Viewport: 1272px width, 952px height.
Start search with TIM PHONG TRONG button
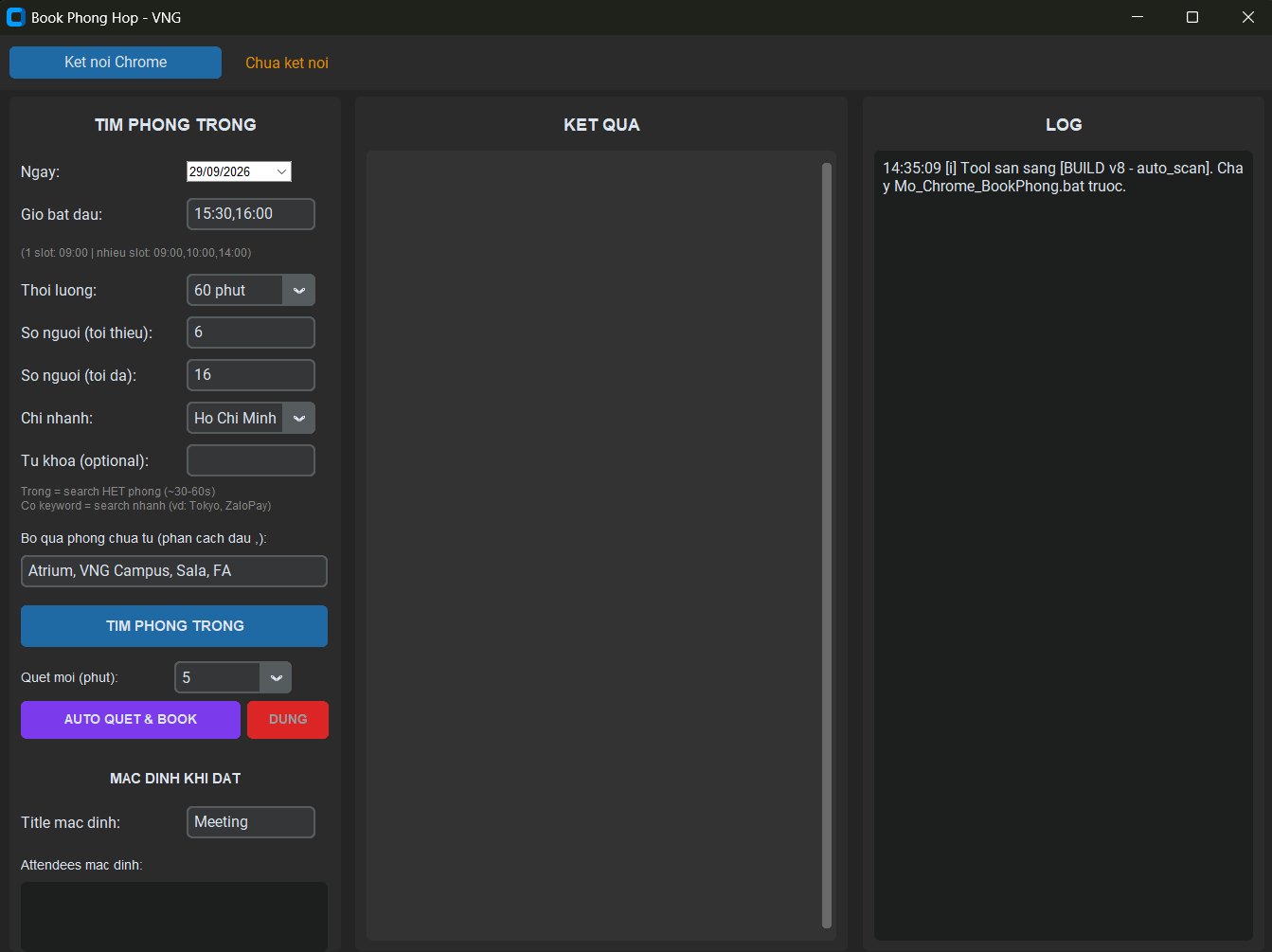[x=174, y=626]
